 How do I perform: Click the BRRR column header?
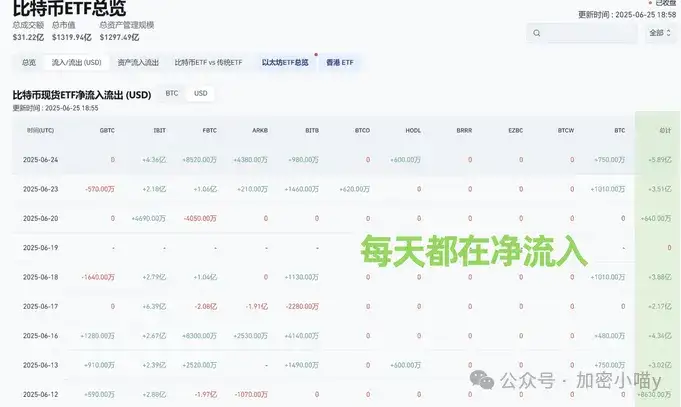pos(464,130)
